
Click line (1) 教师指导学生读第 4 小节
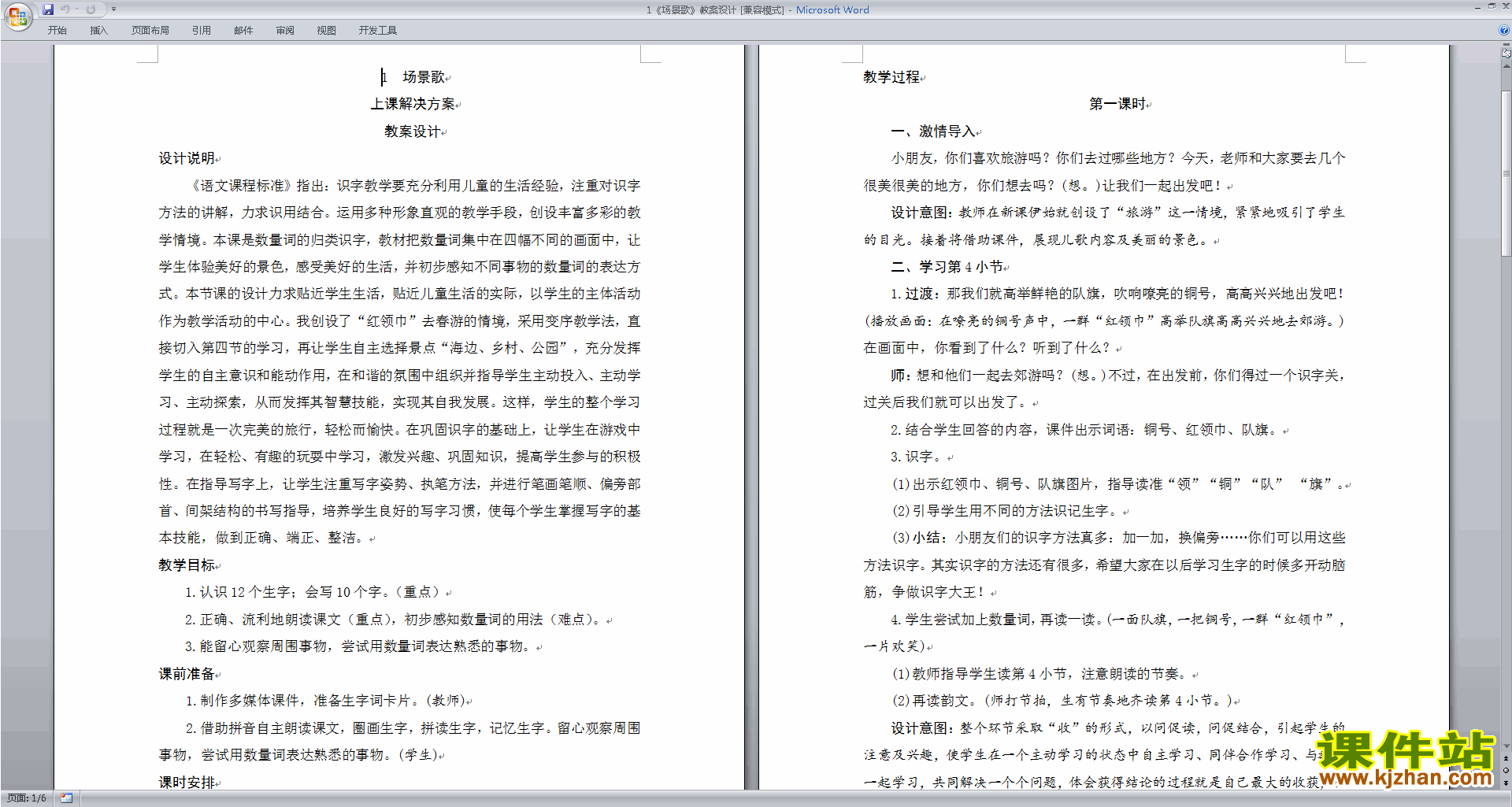(1040, 674)
